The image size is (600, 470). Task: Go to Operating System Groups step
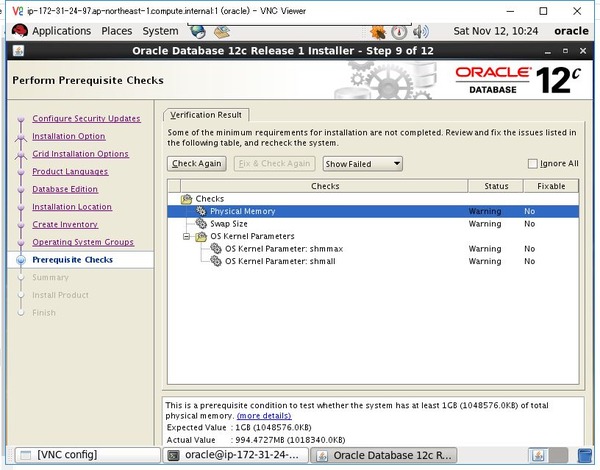[83, 242]
